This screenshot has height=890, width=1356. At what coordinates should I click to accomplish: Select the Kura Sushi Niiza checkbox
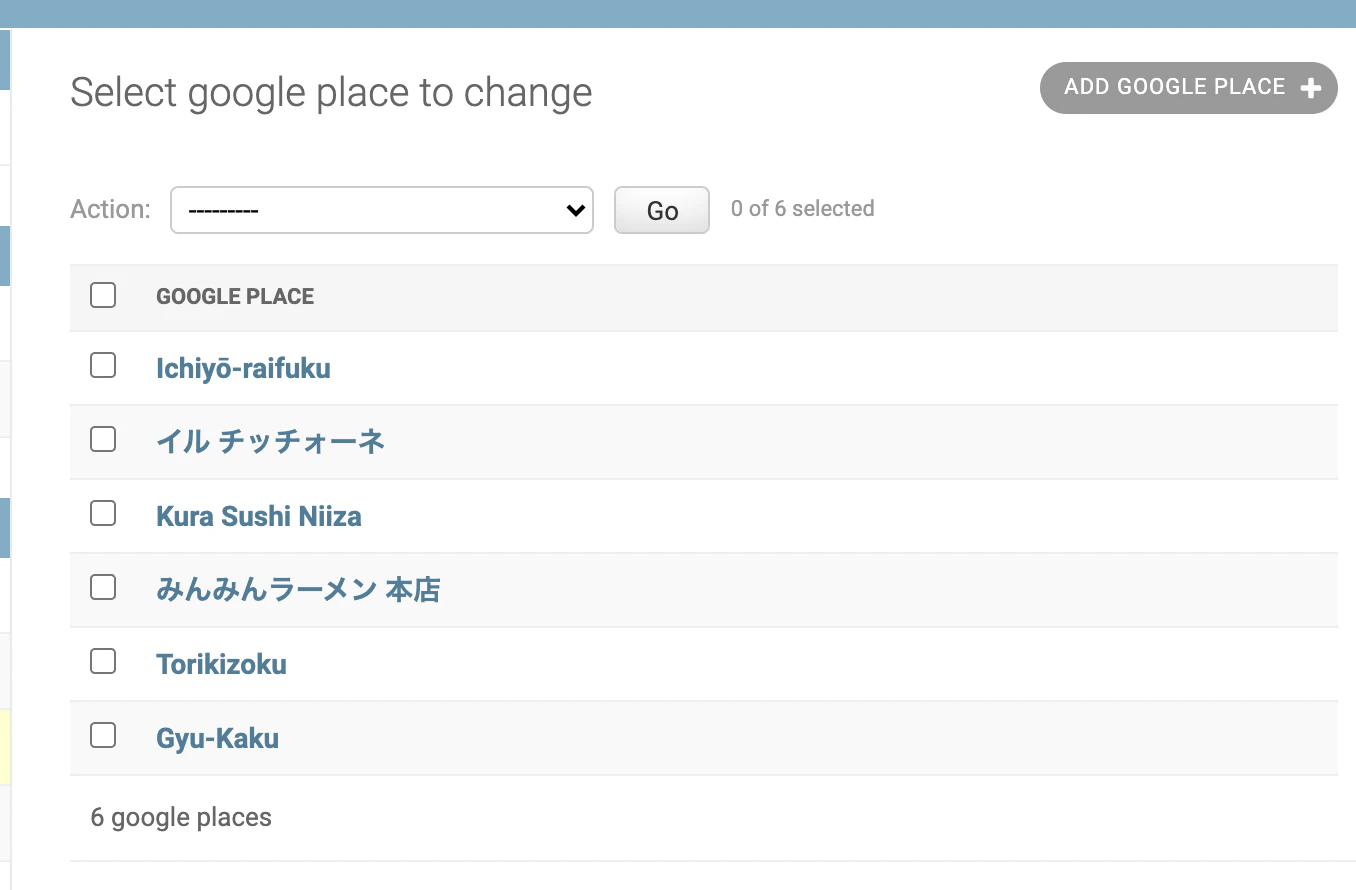[x=103, y=513]
